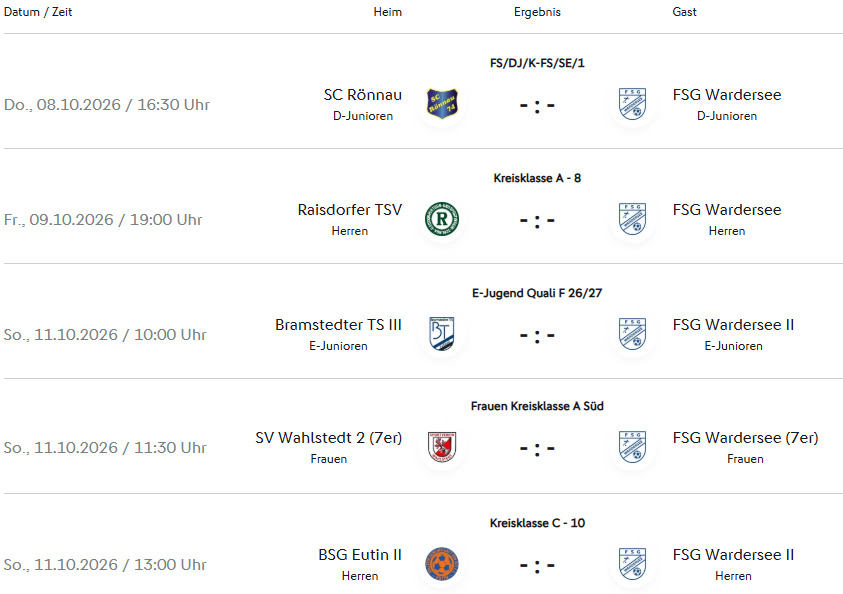Open FSG Wardersee (7er) Frauen team link
This screenshot has width=843, height=594.
pyautogui.click(x=745, y=438)
